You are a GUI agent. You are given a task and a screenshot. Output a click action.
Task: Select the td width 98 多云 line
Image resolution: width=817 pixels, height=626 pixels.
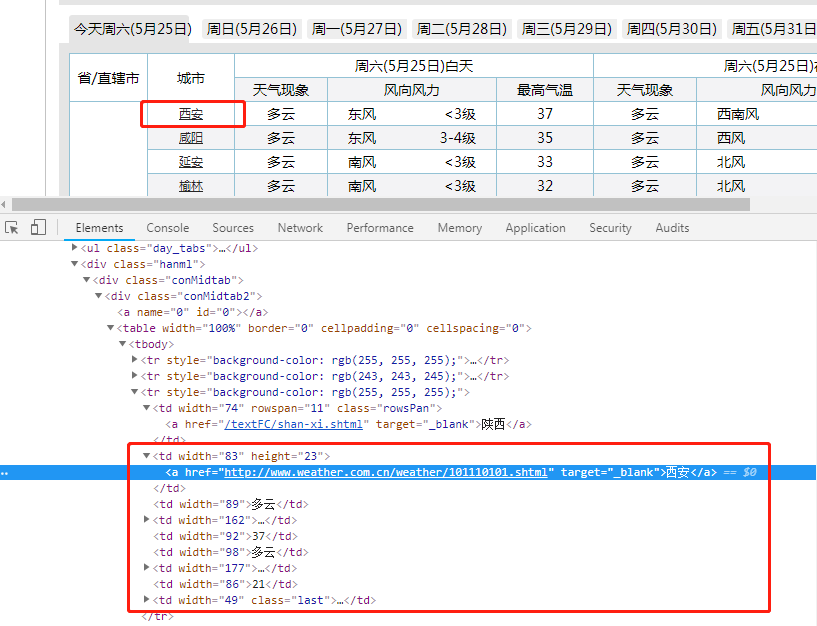point(231,552)
